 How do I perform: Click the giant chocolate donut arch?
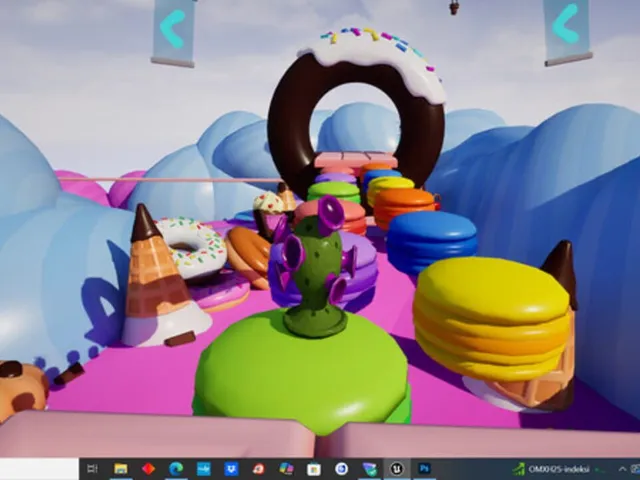click(x=356, y=110)
